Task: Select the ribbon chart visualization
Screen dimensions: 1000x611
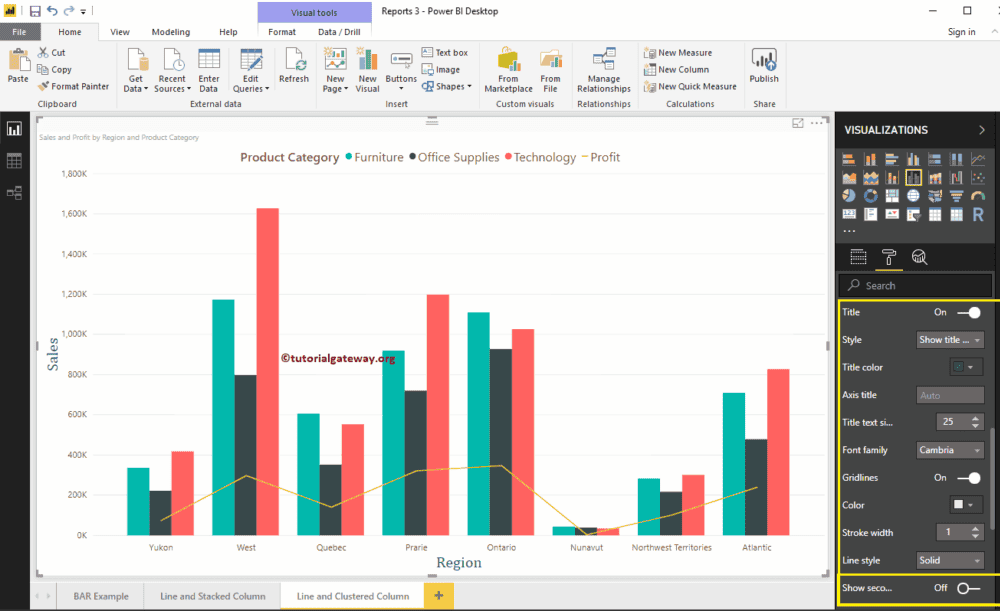Action: click(x=935, y=178)
